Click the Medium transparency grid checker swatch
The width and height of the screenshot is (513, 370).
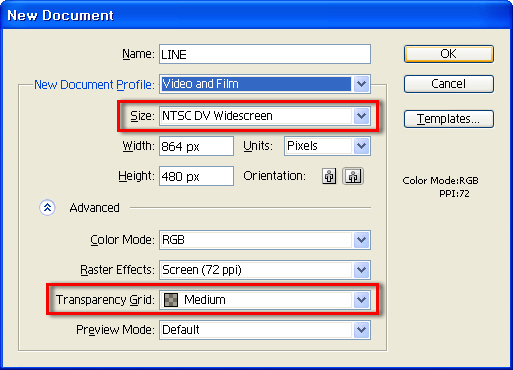[171, 300]
